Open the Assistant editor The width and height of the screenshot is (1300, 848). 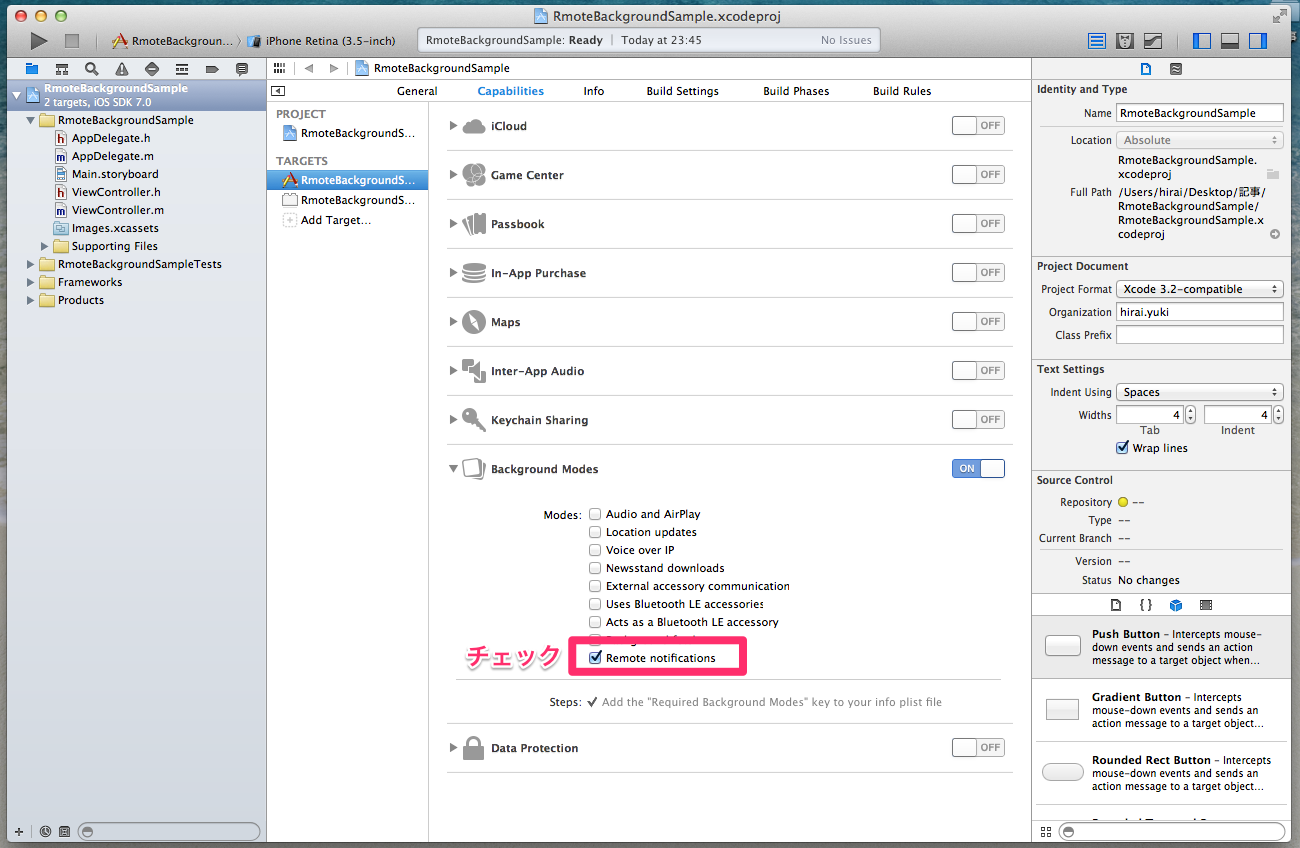[x=1125, y=40]
